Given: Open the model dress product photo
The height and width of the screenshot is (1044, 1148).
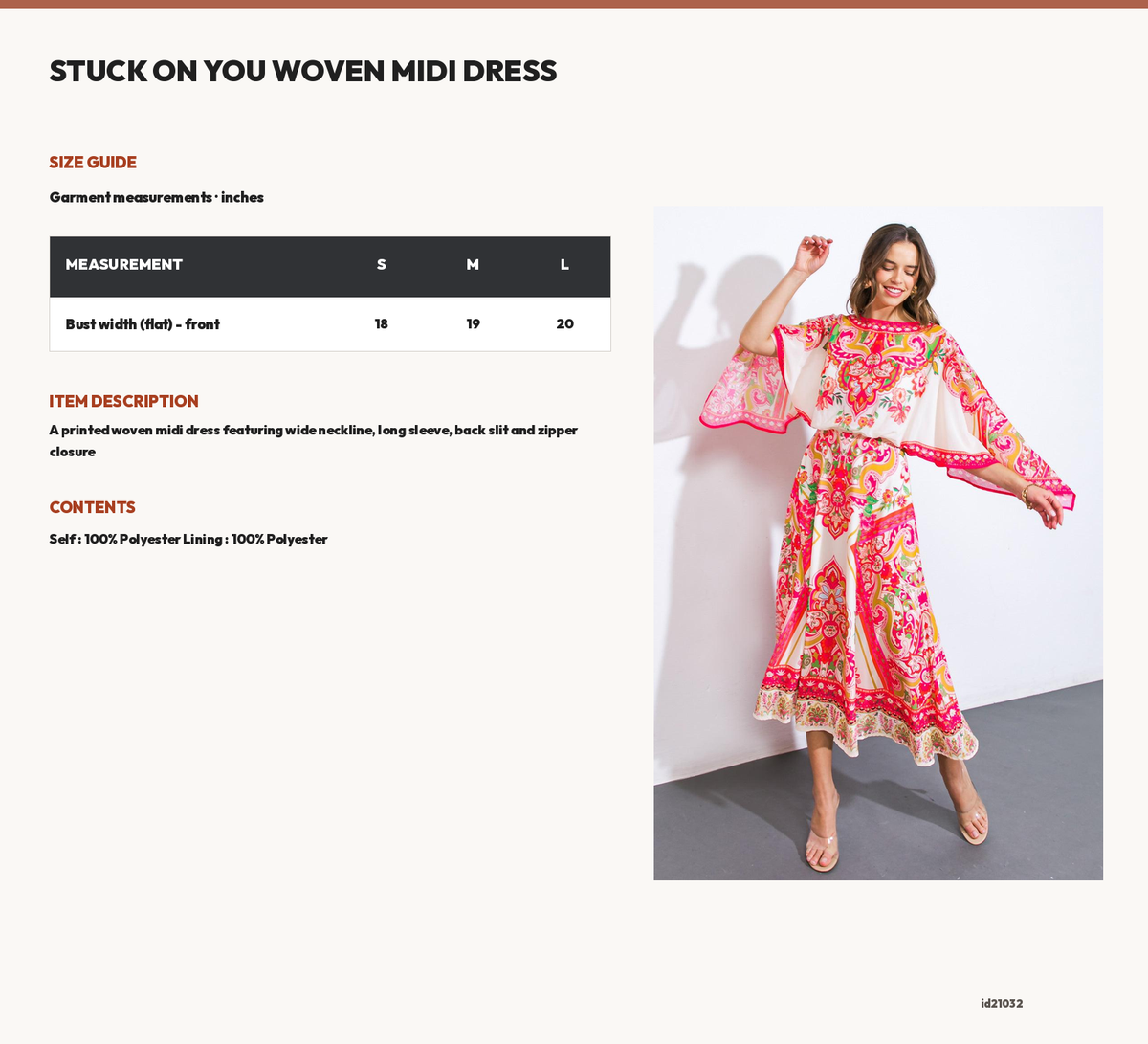Looking at the screenshot, I should [x=878, y=544].
